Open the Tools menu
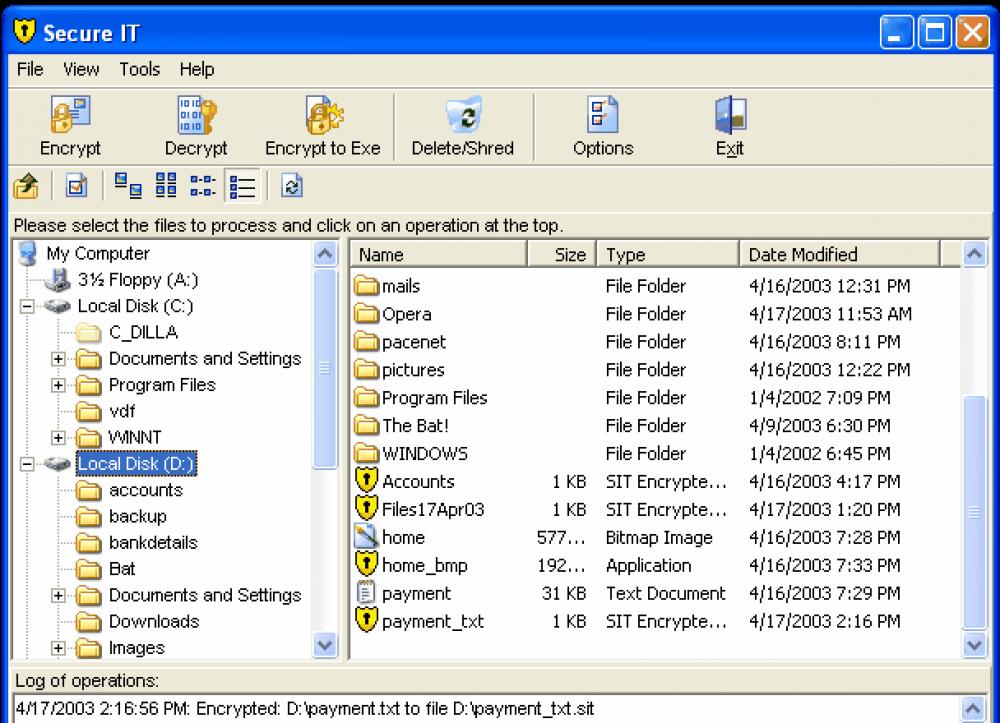This screenshot has height=723, width=1000. (139, 69)
